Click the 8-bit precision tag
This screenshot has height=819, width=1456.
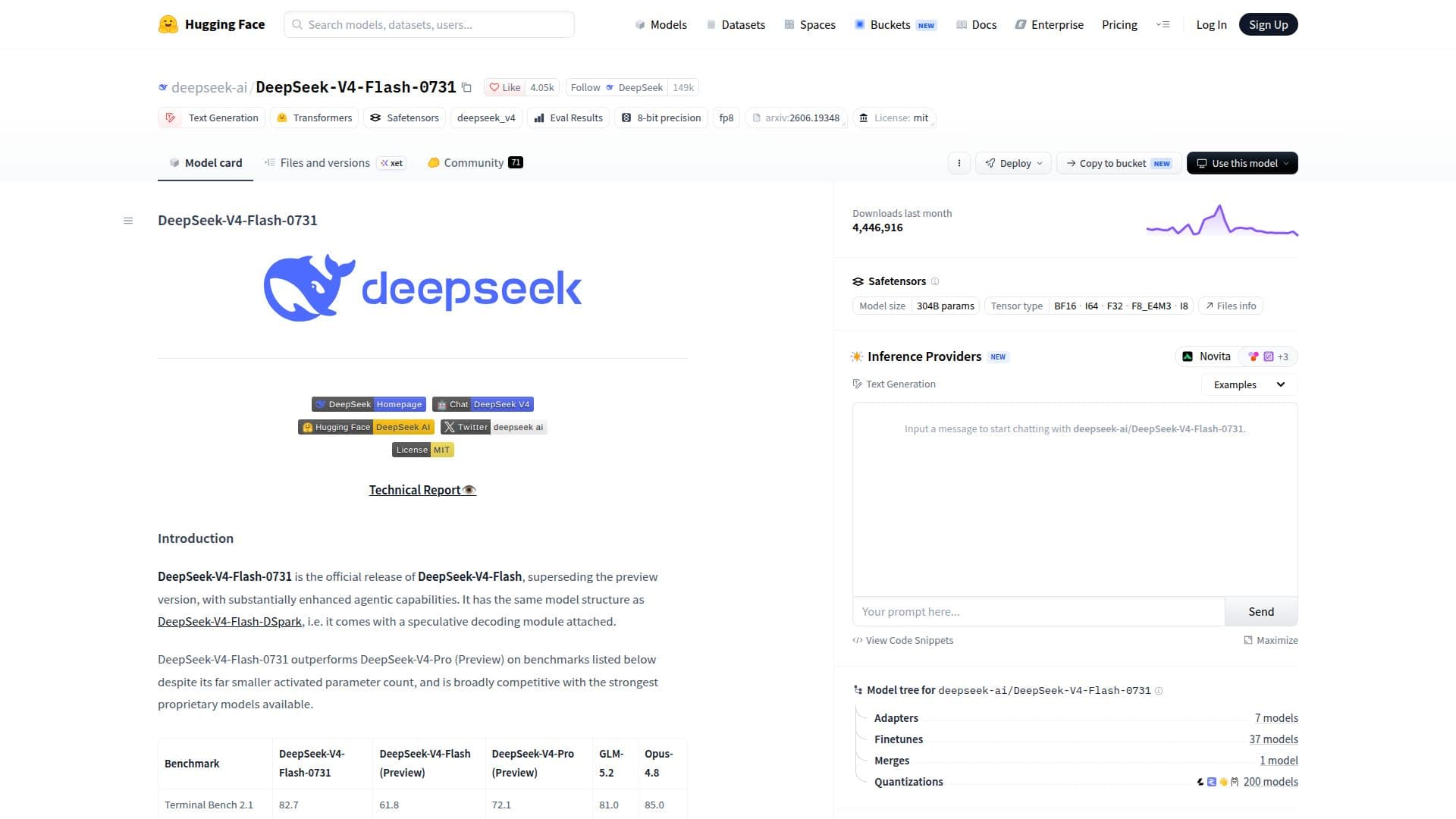point(661,118)
